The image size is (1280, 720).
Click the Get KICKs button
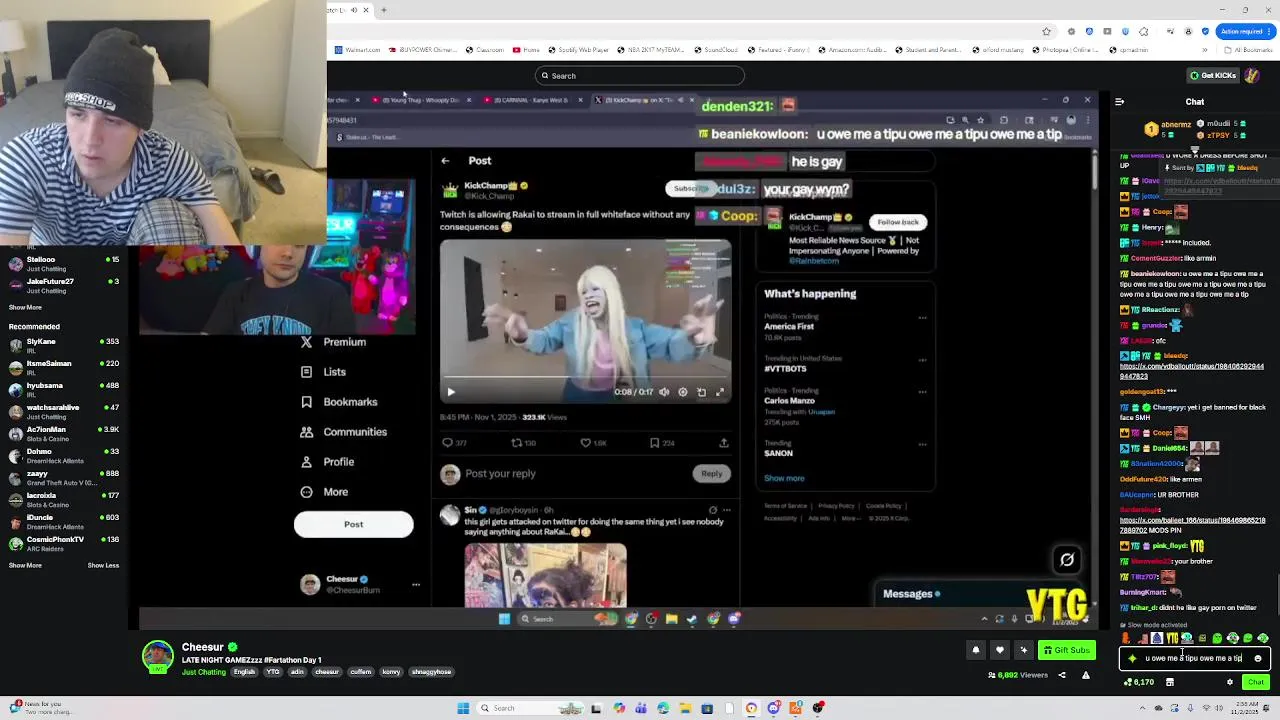pyautogui.click(x=1213, y=75)
